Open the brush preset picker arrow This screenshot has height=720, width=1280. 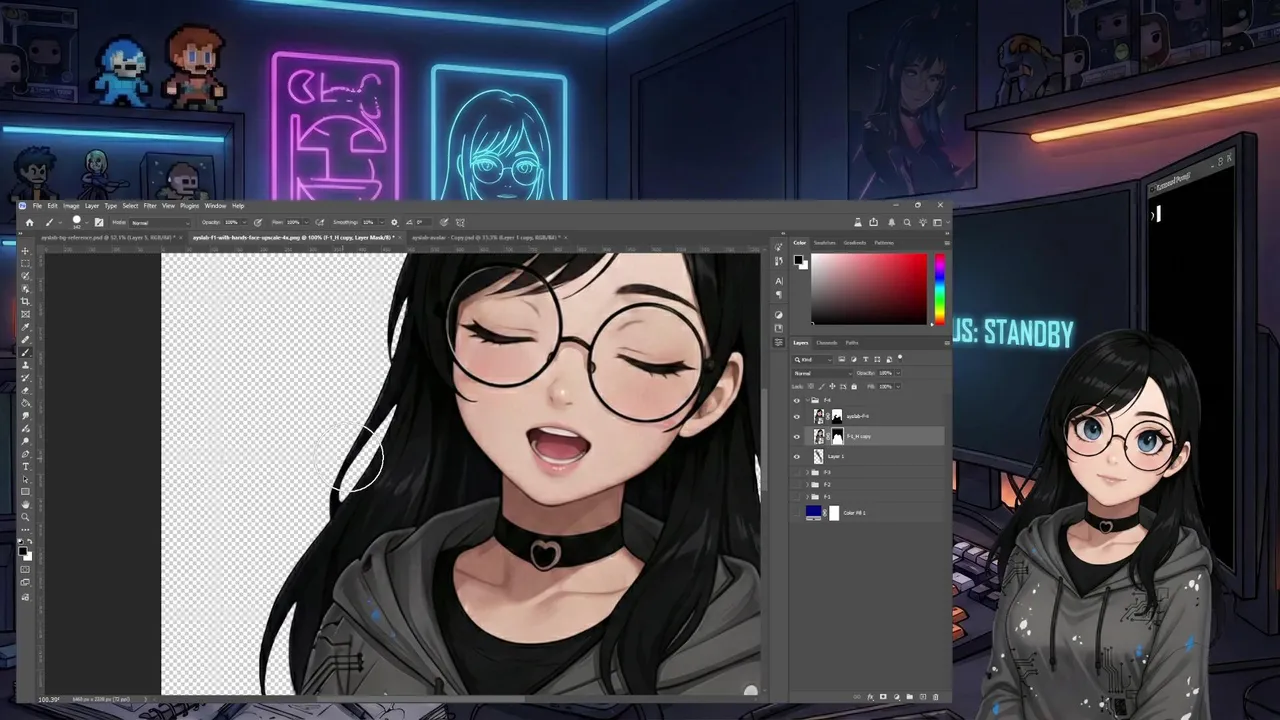(x=87, y=222)
